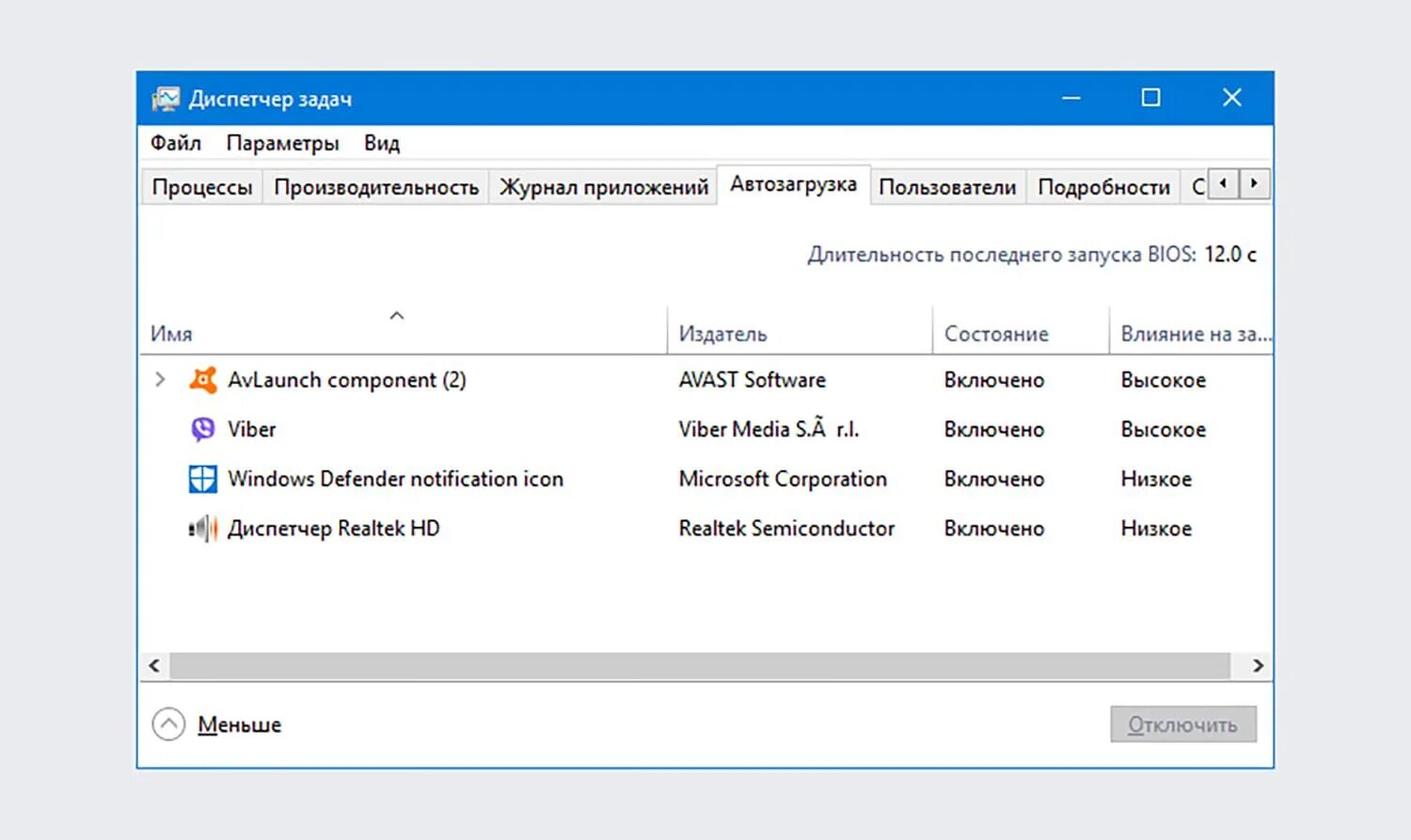Click the Viber app icon
The height and width of the screenshot is (840, 1411).
[x=202, y=429]
